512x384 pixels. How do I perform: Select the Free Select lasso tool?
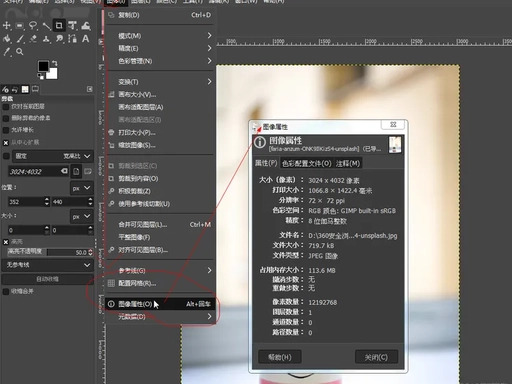tap(33, 26)
